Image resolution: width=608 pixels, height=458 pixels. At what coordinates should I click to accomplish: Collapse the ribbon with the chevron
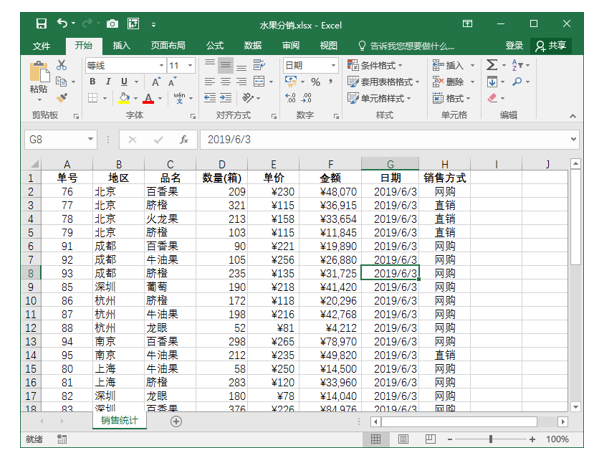click(x=573, y=116)
